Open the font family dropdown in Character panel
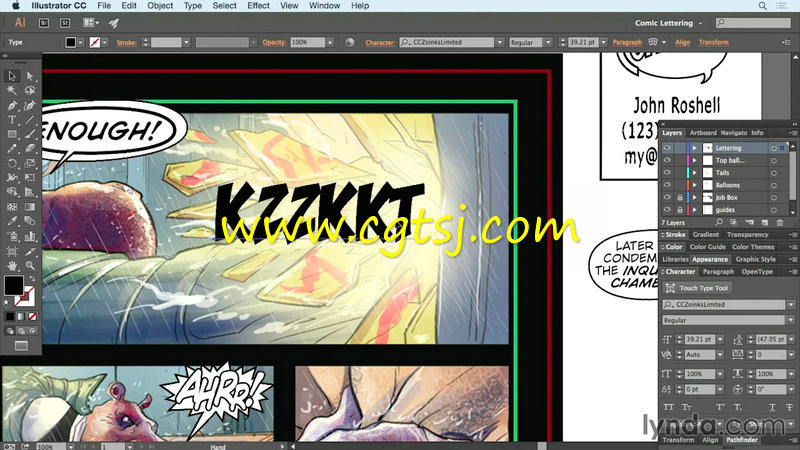This screenshot has height=450, width=800. 791,305
